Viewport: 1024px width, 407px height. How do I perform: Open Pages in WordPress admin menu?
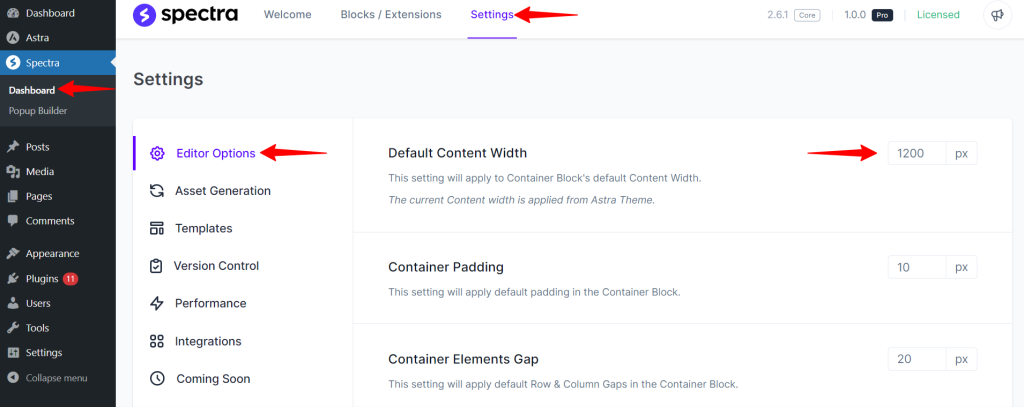[39, 196]
